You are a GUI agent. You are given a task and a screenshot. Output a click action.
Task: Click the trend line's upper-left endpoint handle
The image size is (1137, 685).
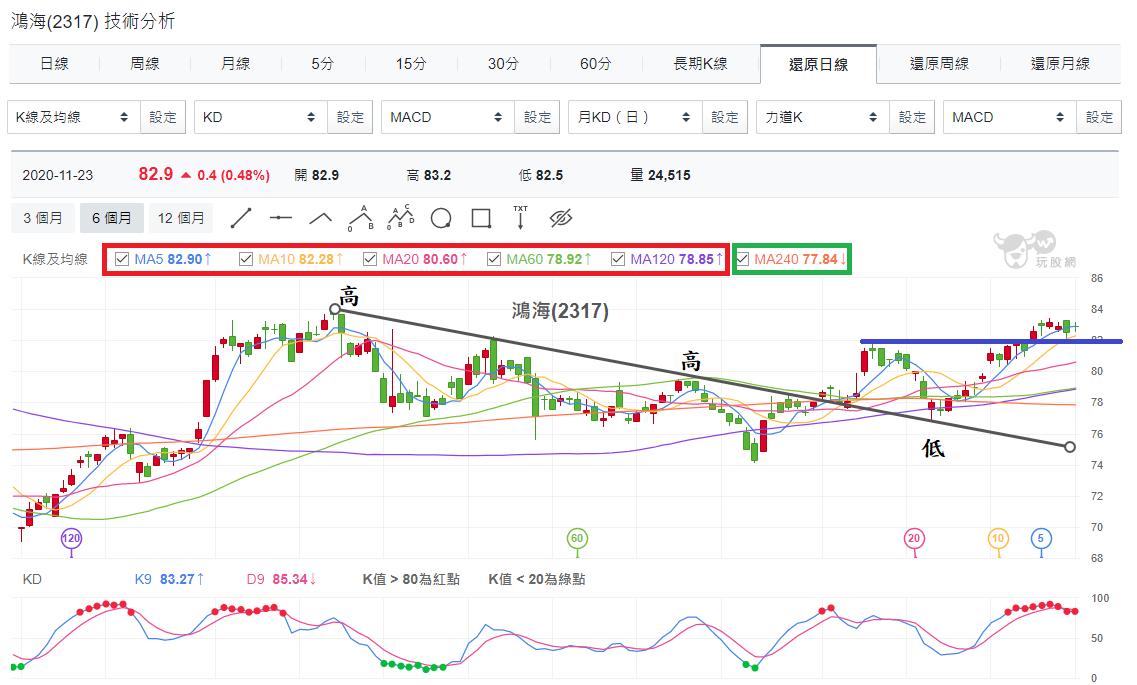(335, 310)
